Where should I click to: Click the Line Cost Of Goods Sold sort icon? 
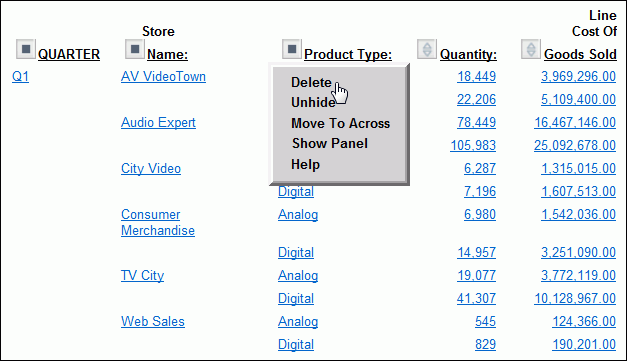531,49
